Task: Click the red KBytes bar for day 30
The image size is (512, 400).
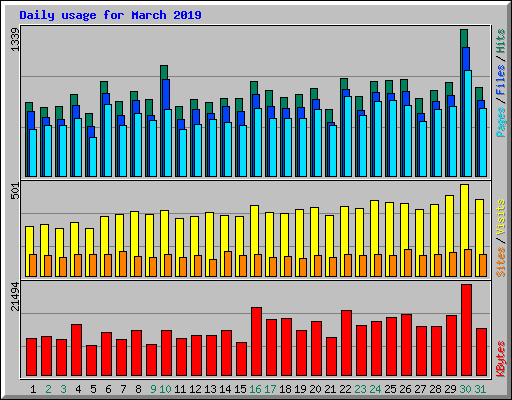Action: [x=466, y=330]
